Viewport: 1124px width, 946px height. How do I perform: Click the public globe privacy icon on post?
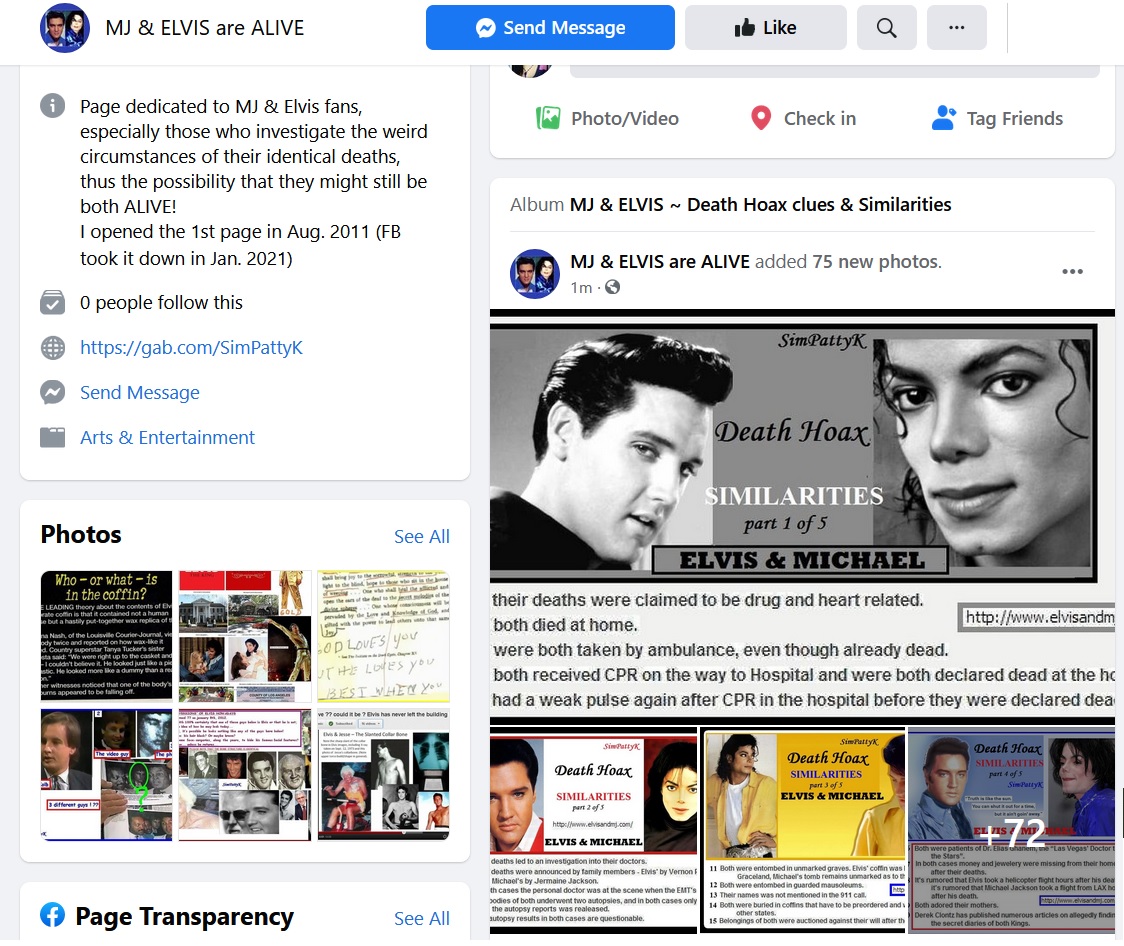[x=612, y=287]
